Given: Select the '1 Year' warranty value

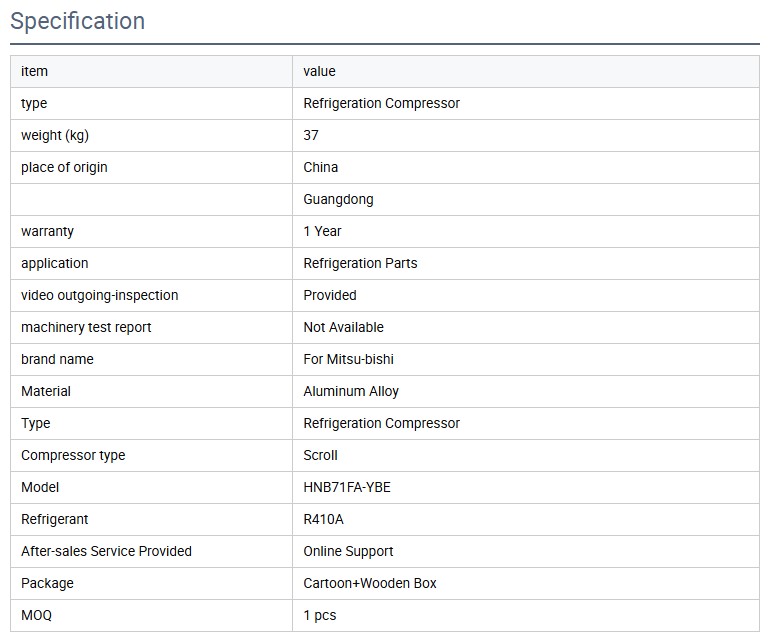Looking at the screenshot, I should coord(322,231).
